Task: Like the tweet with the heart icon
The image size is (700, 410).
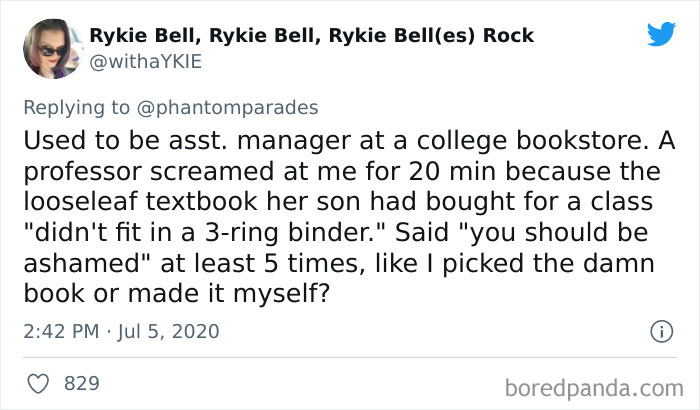Action: (x=39, y=382)
